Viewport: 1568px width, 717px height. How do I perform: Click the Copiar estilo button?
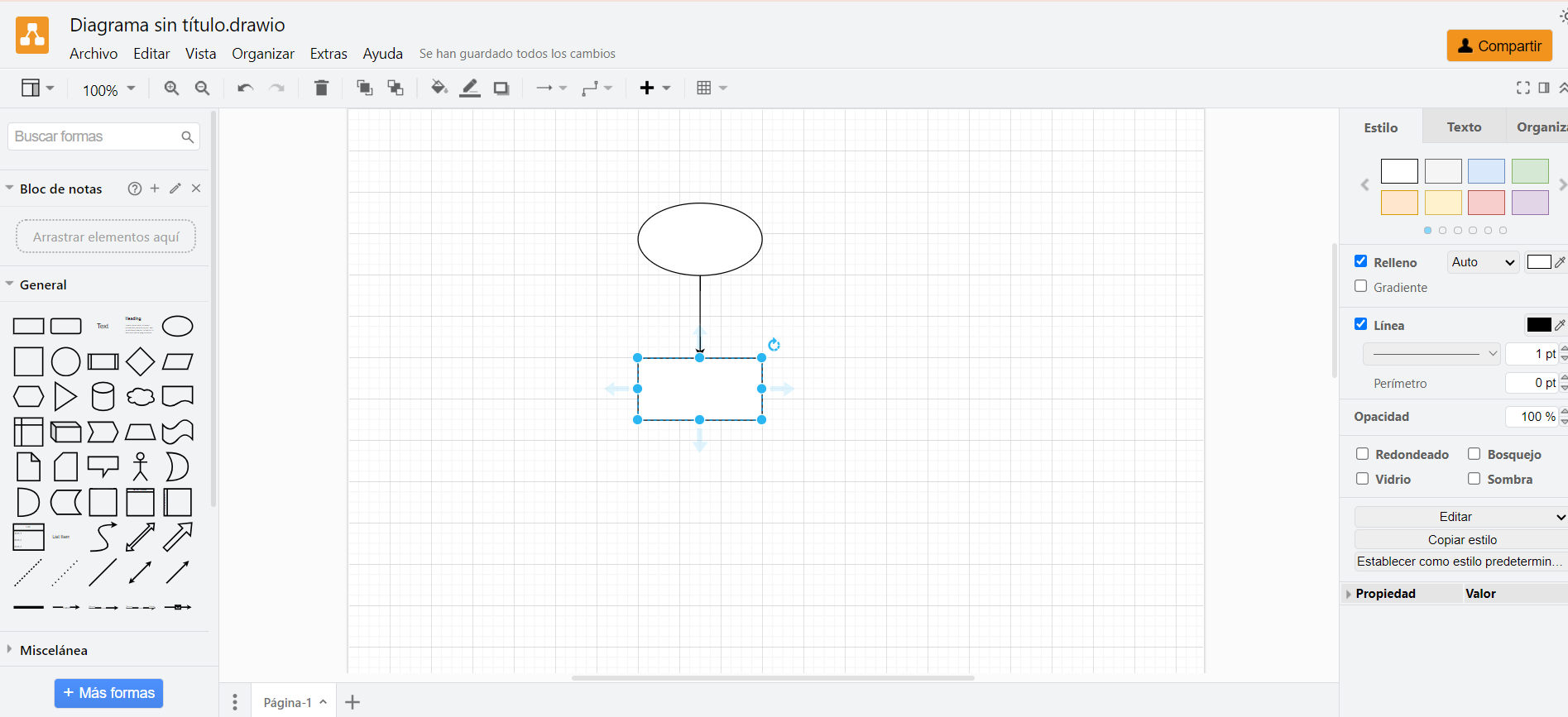point(1461,540)
